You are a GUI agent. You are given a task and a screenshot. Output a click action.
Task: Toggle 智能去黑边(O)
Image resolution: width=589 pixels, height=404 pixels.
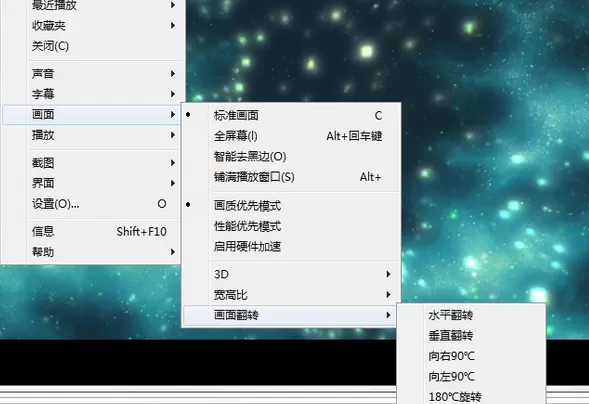tap(291, 156)
